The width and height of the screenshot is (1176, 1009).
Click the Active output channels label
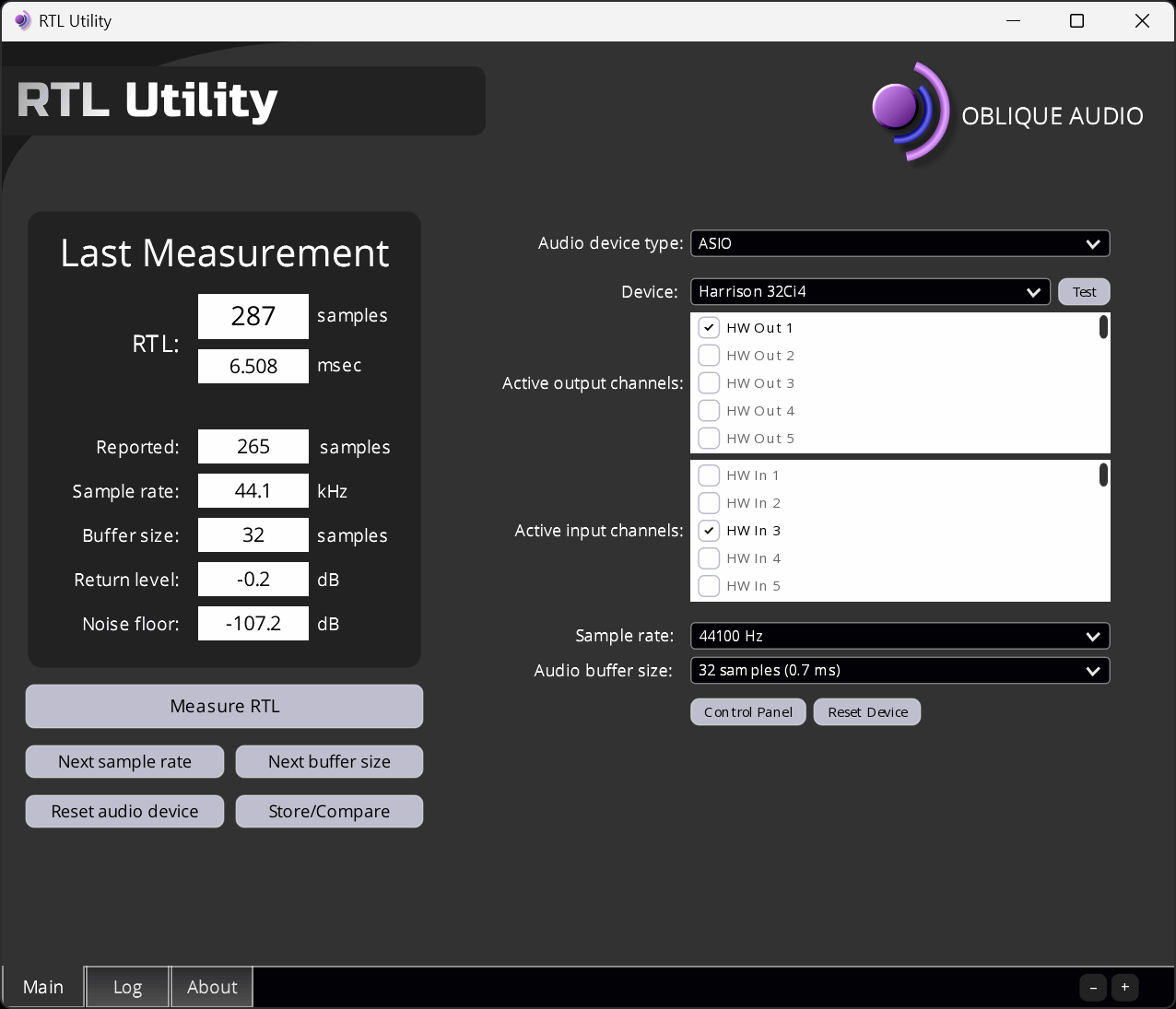tap(593, 383)
